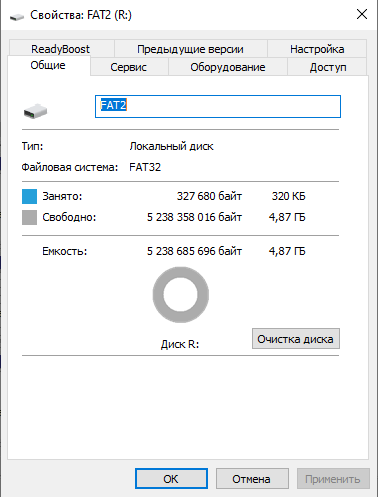Screen dimensions: 378x497
Task: Click the Диск R: label under chart
Action: [180, 344]
